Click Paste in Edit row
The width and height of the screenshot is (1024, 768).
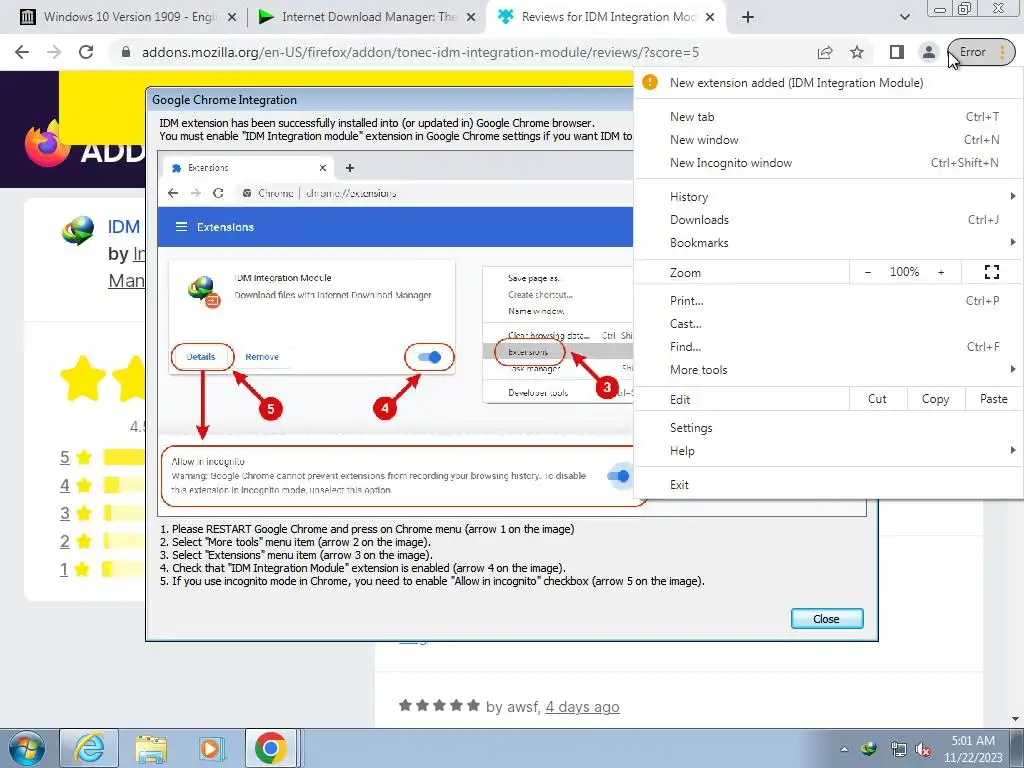pyautogui.click(x=993, y=399)
